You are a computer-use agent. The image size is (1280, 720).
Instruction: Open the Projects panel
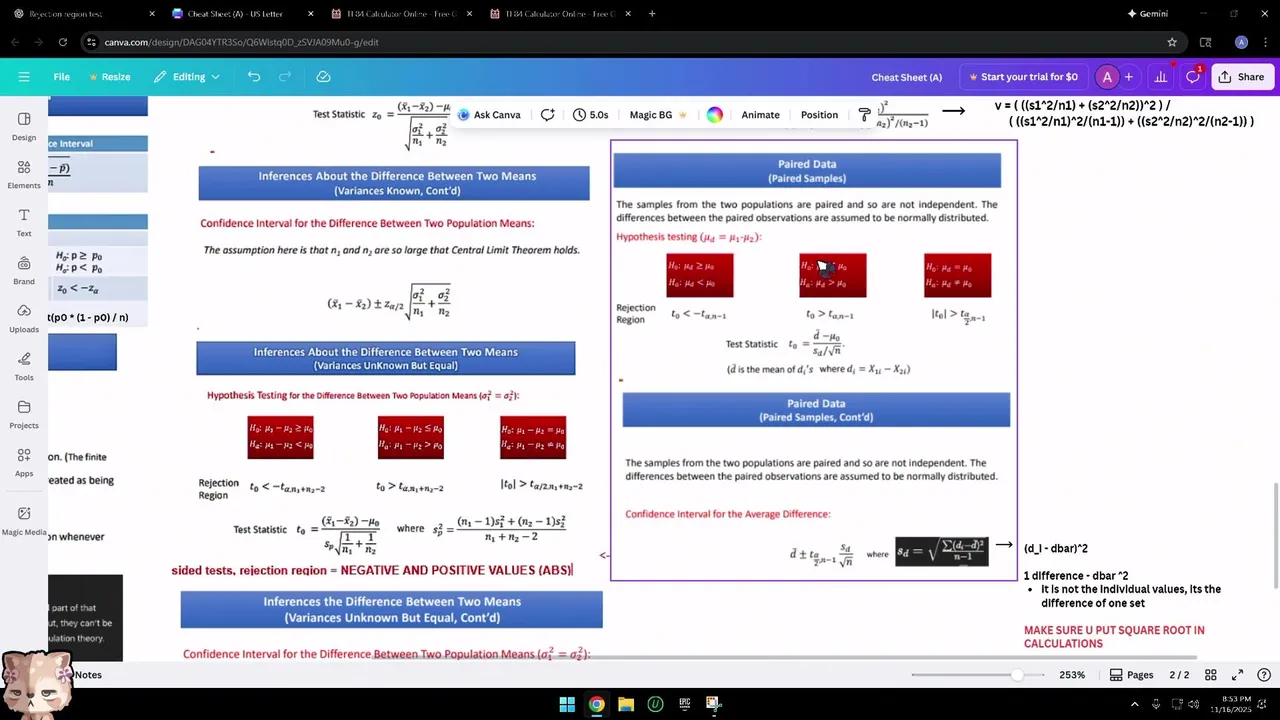pyautogui.click(x=24, y=414)
